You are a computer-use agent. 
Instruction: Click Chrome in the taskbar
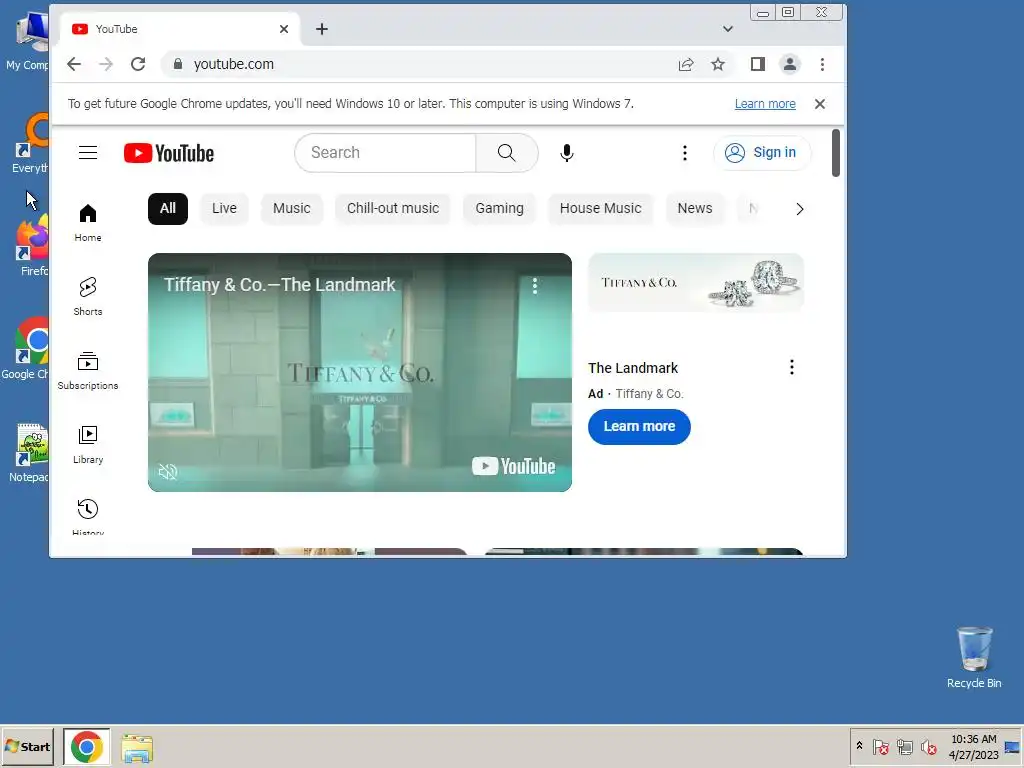pyautogui.click(x=87, y=746)
